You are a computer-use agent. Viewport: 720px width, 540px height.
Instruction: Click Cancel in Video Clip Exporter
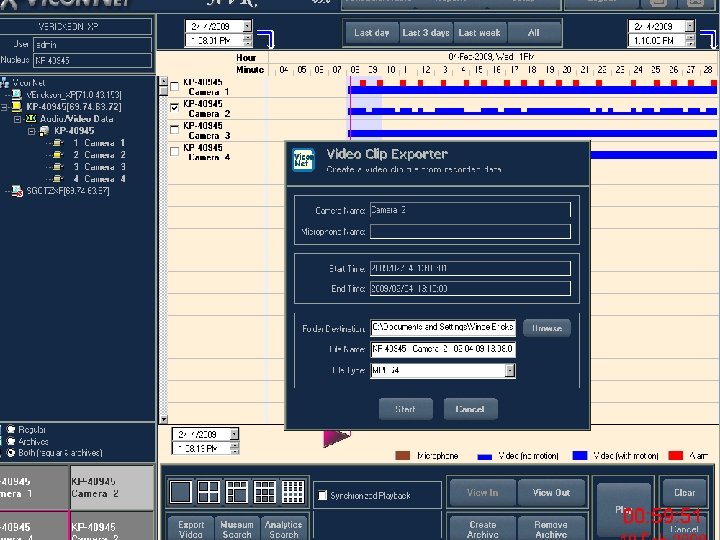click(470, 409)
